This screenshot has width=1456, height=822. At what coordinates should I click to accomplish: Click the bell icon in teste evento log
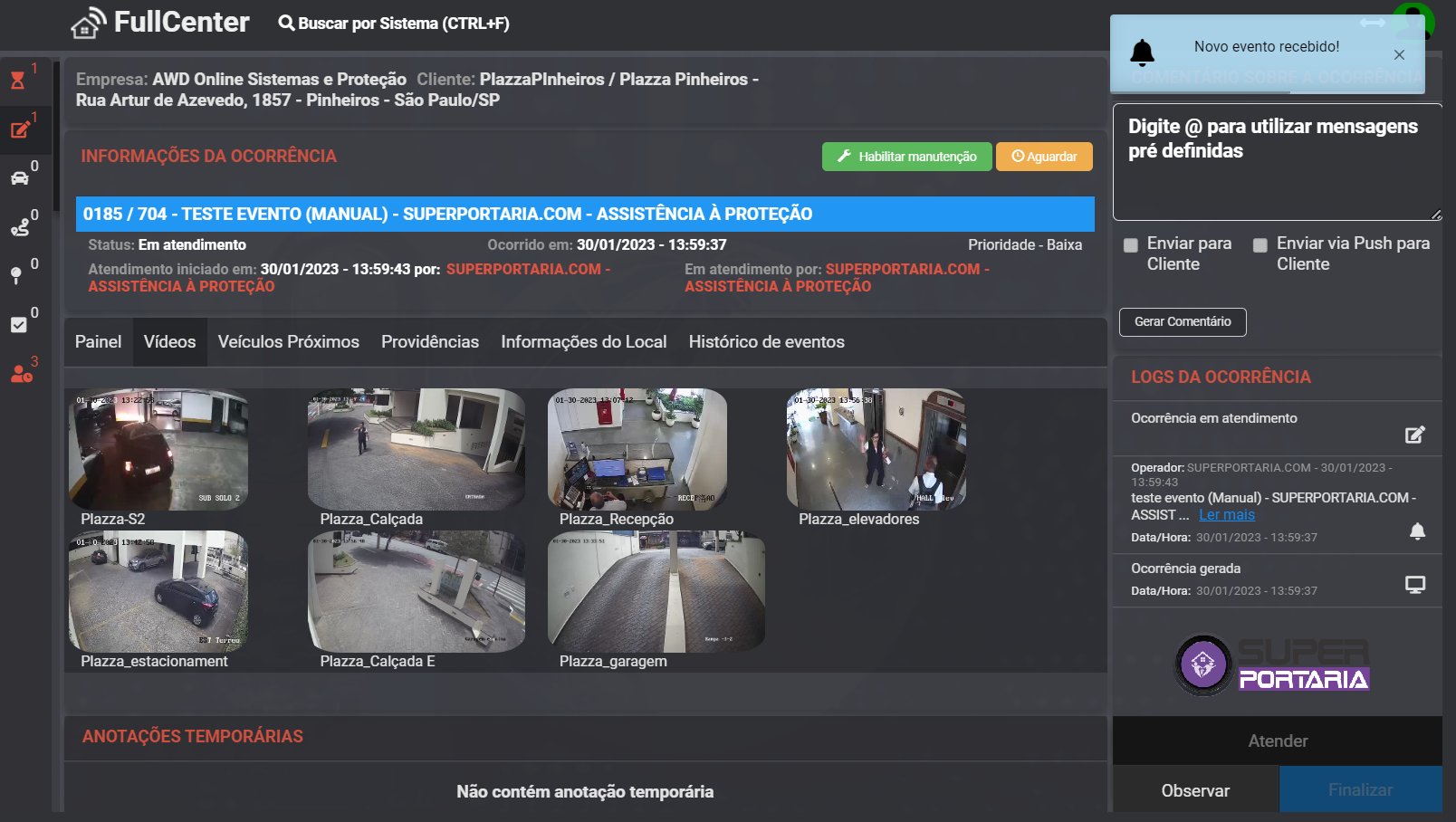pyautogui.click(x=1417, y=531)
